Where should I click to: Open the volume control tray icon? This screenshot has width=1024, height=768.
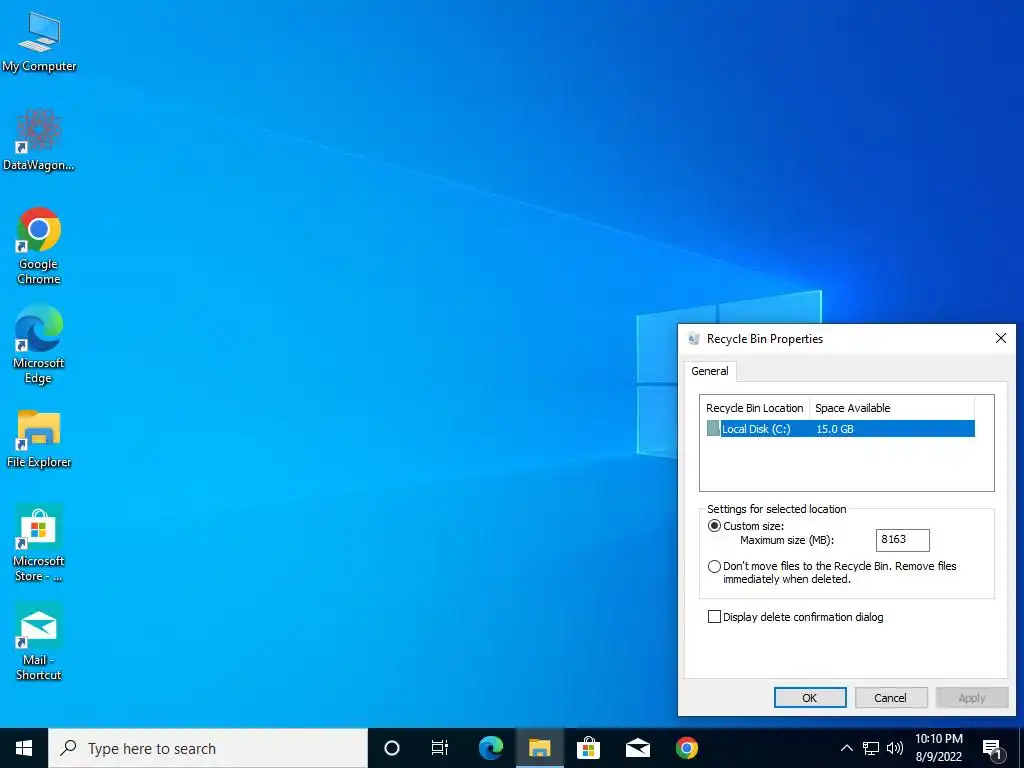pos(895,748)
